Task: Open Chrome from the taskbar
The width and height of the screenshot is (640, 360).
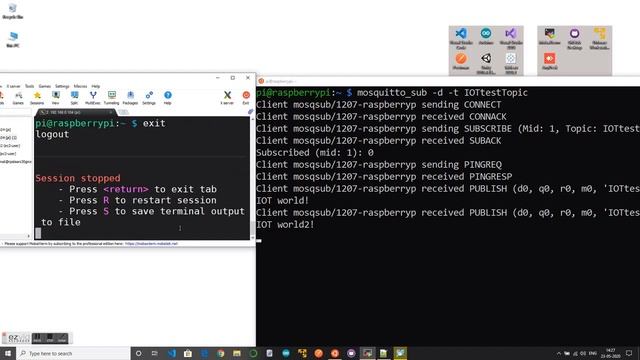Action: (220, 353)
